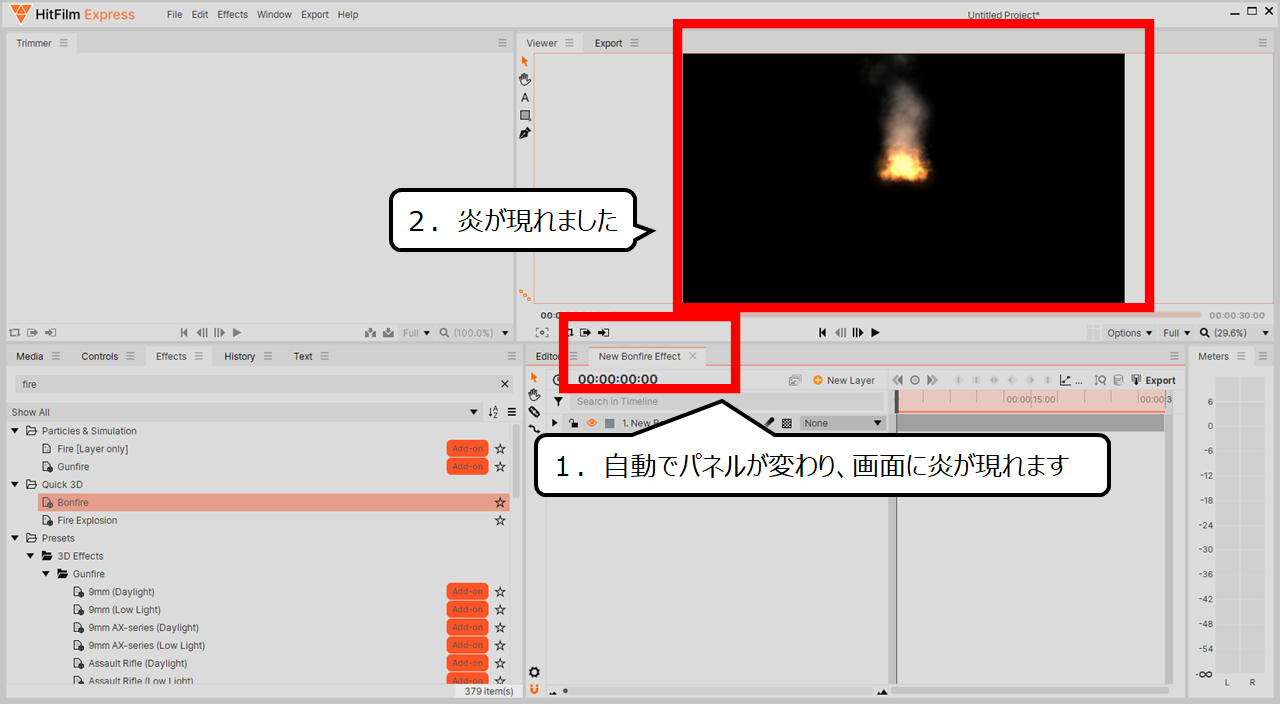Click the timeline Export button
This screenshot has width=1280, height=704.
pyautogui.click(x=1153, y=380)
